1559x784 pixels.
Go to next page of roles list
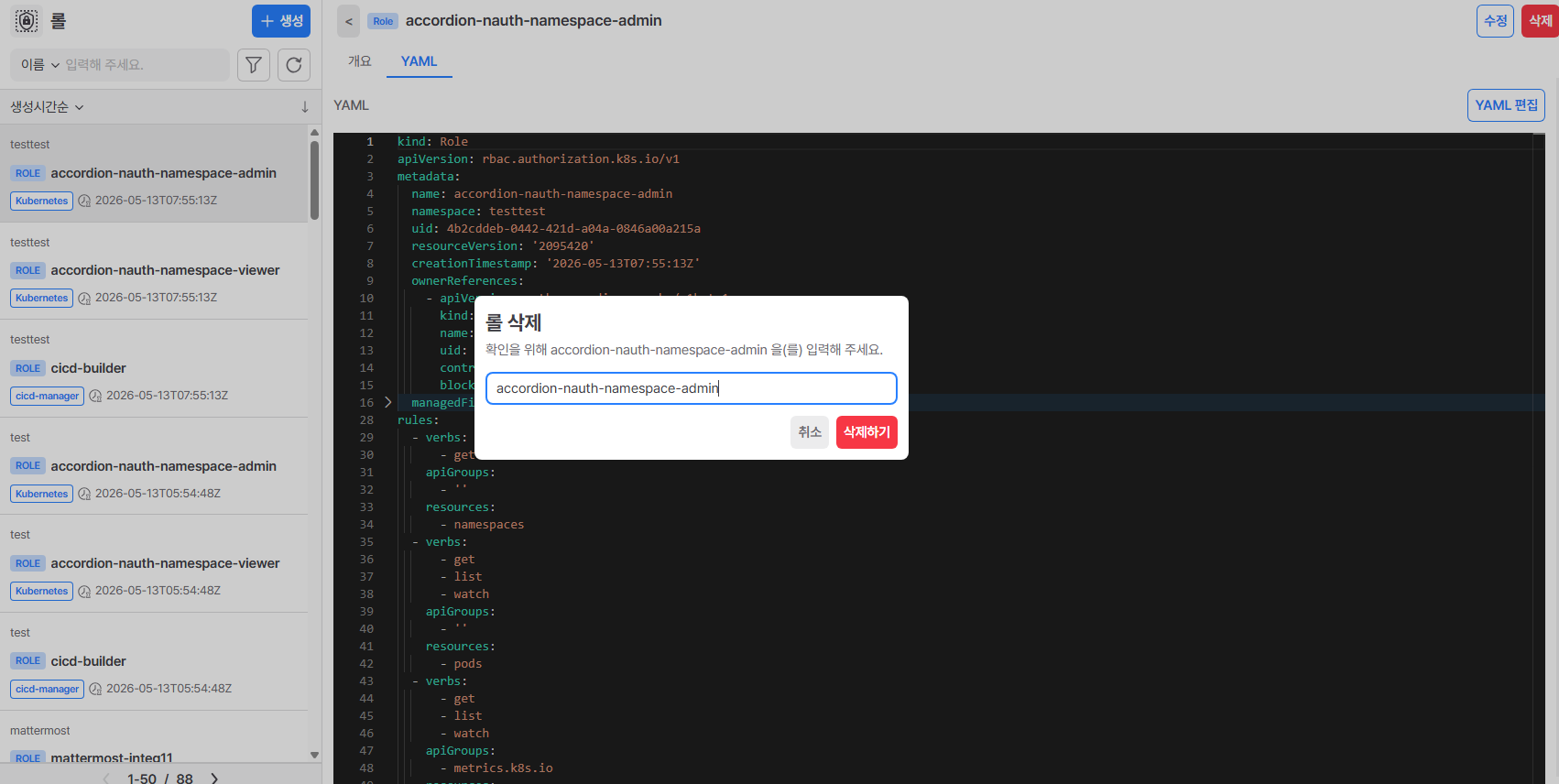coord(214,779)
